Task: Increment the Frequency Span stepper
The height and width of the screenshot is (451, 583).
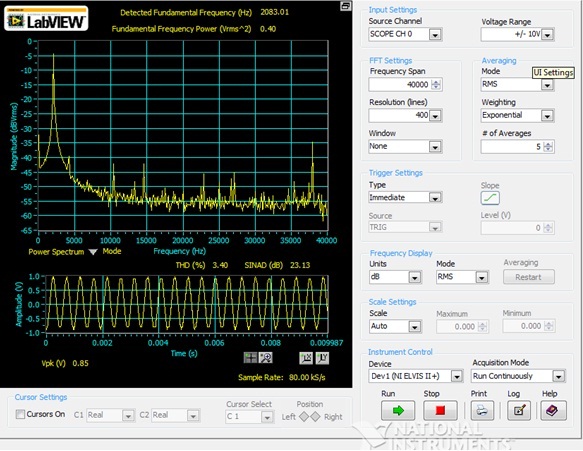Action: [436, 82]
